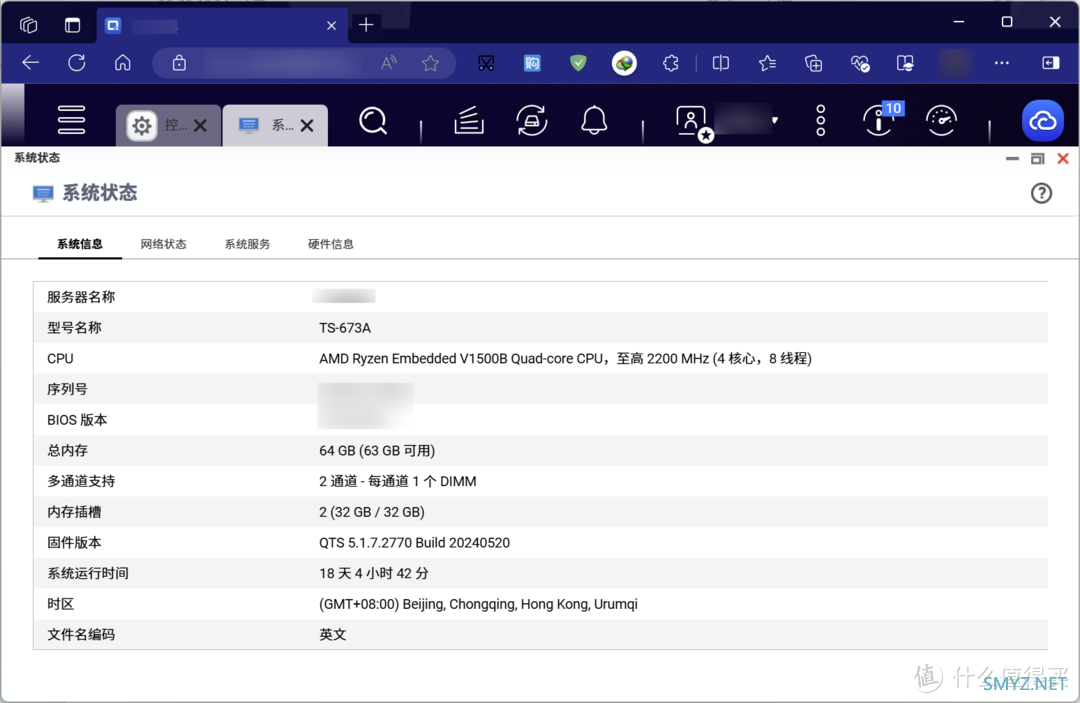Open the QTS search magnifier icon
Screen dimensions: 1080x703
[373, 120]
